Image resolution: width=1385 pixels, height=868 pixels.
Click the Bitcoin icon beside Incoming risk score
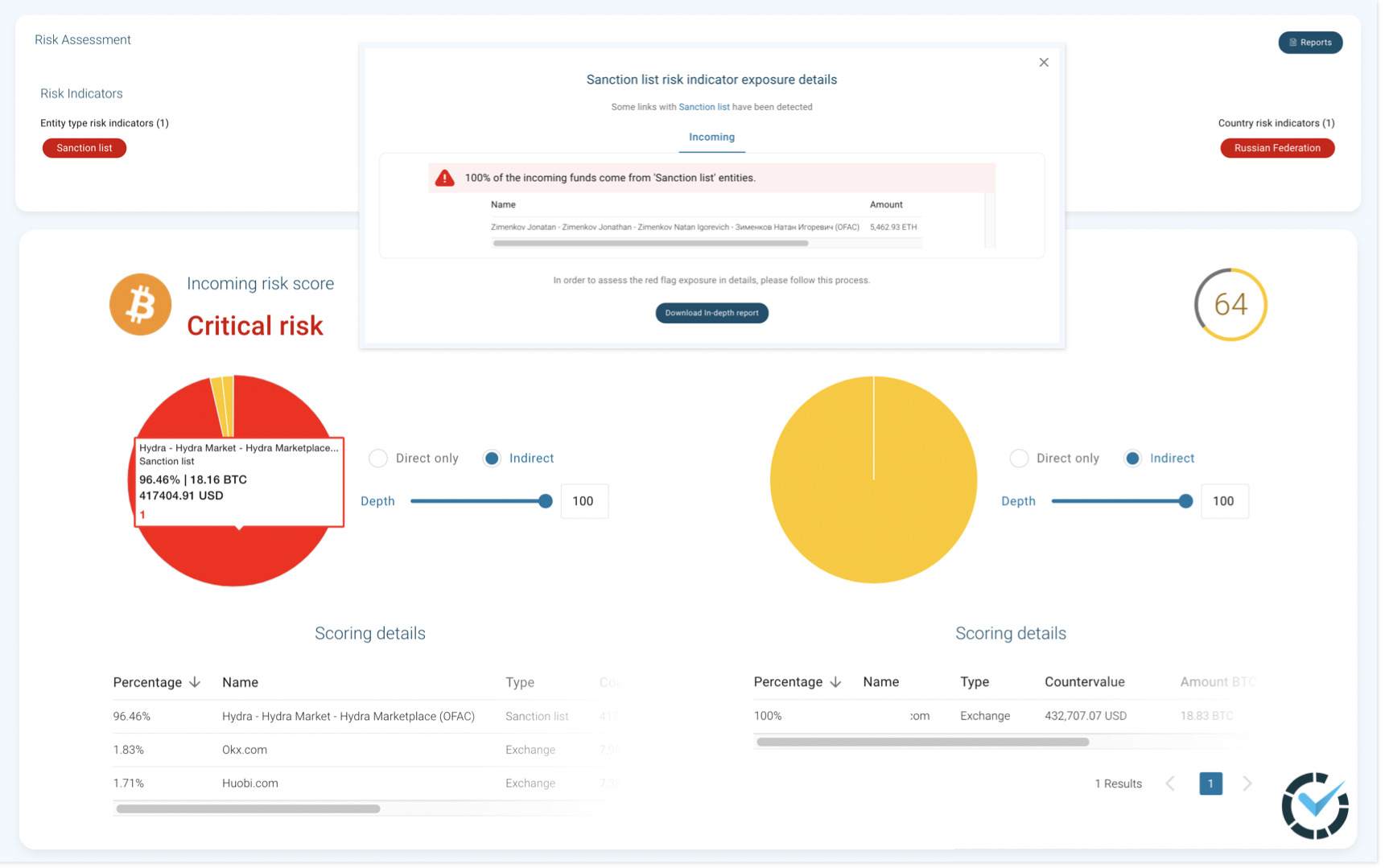tap(140, 304)
